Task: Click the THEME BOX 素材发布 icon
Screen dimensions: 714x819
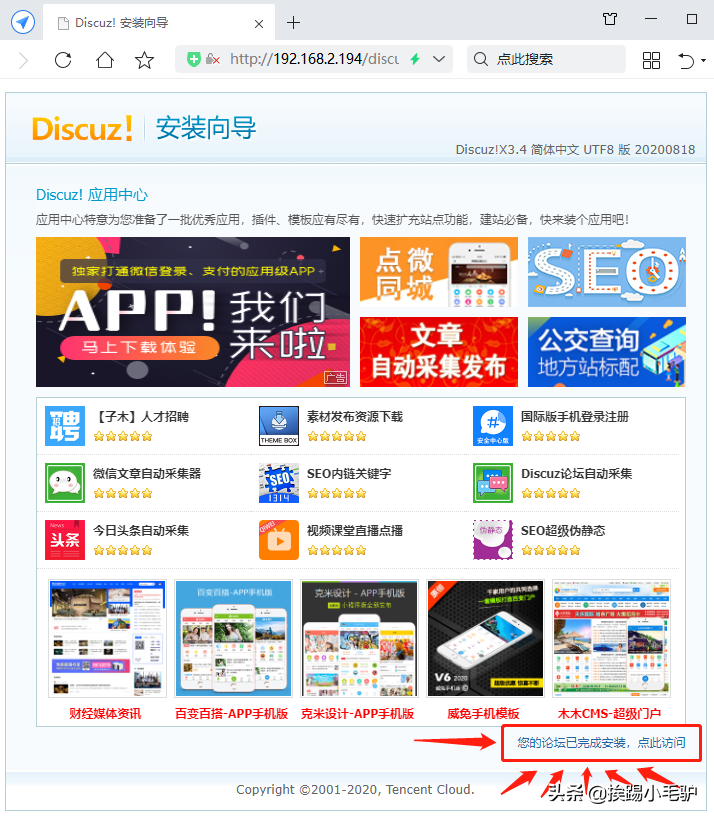Action: click(x=279, y=426)
